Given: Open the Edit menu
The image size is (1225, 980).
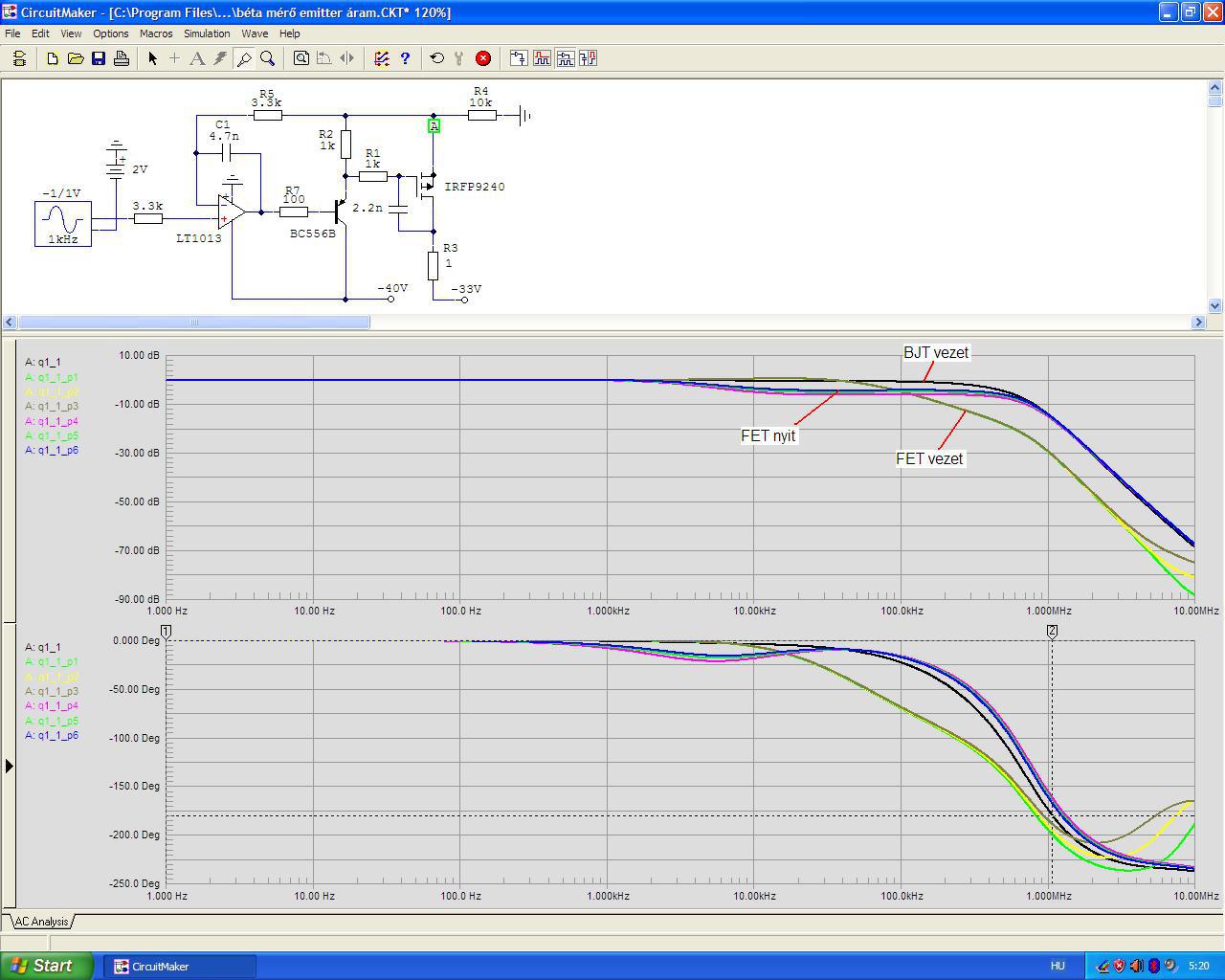Looking at the screenshot, I should (x=40, y=33).
